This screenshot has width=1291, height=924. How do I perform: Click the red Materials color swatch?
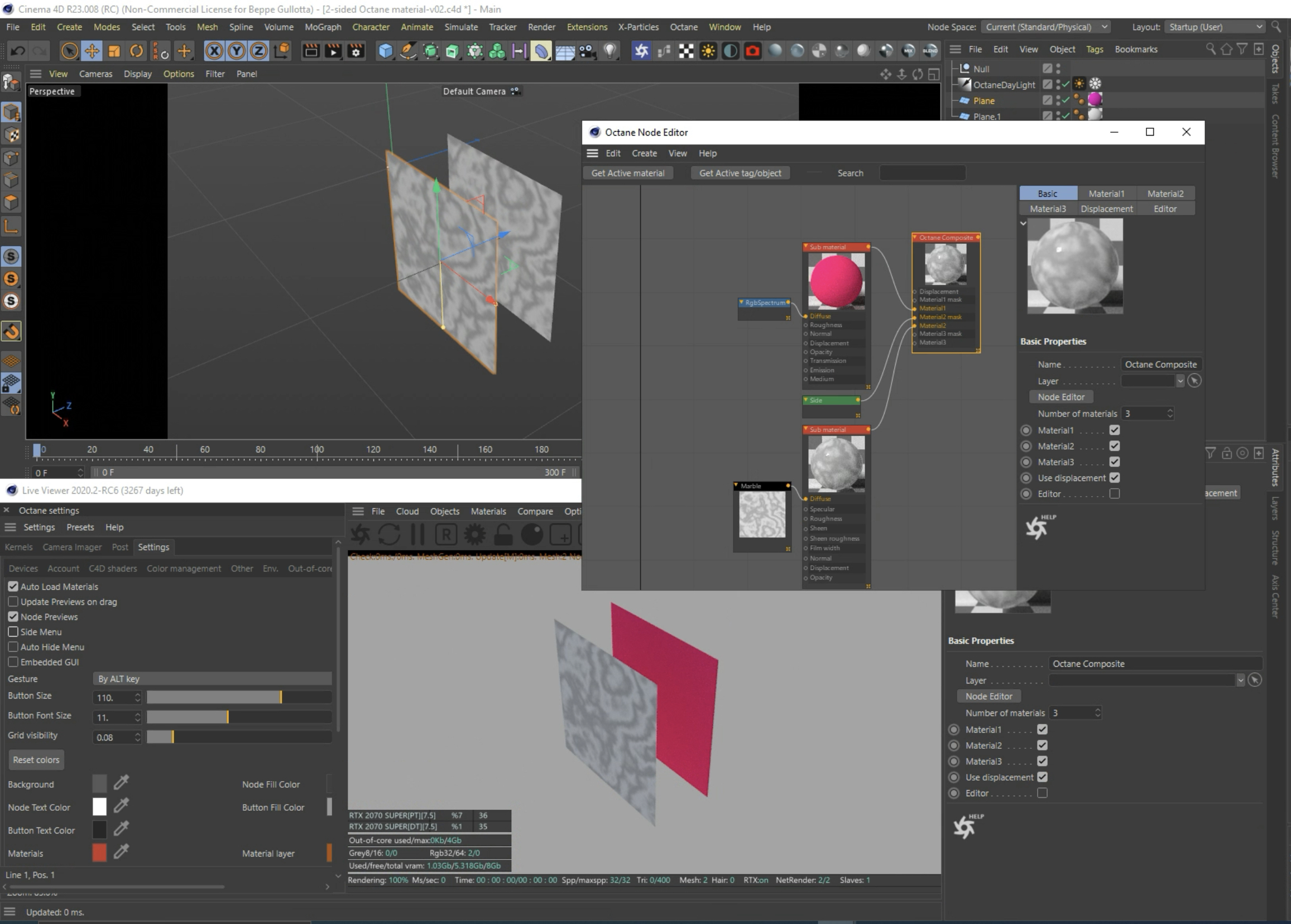99,853
